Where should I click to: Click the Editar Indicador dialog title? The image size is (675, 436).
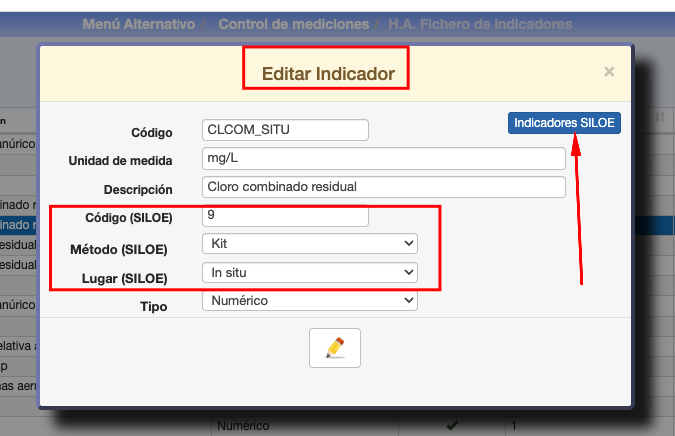pos(327,74)
